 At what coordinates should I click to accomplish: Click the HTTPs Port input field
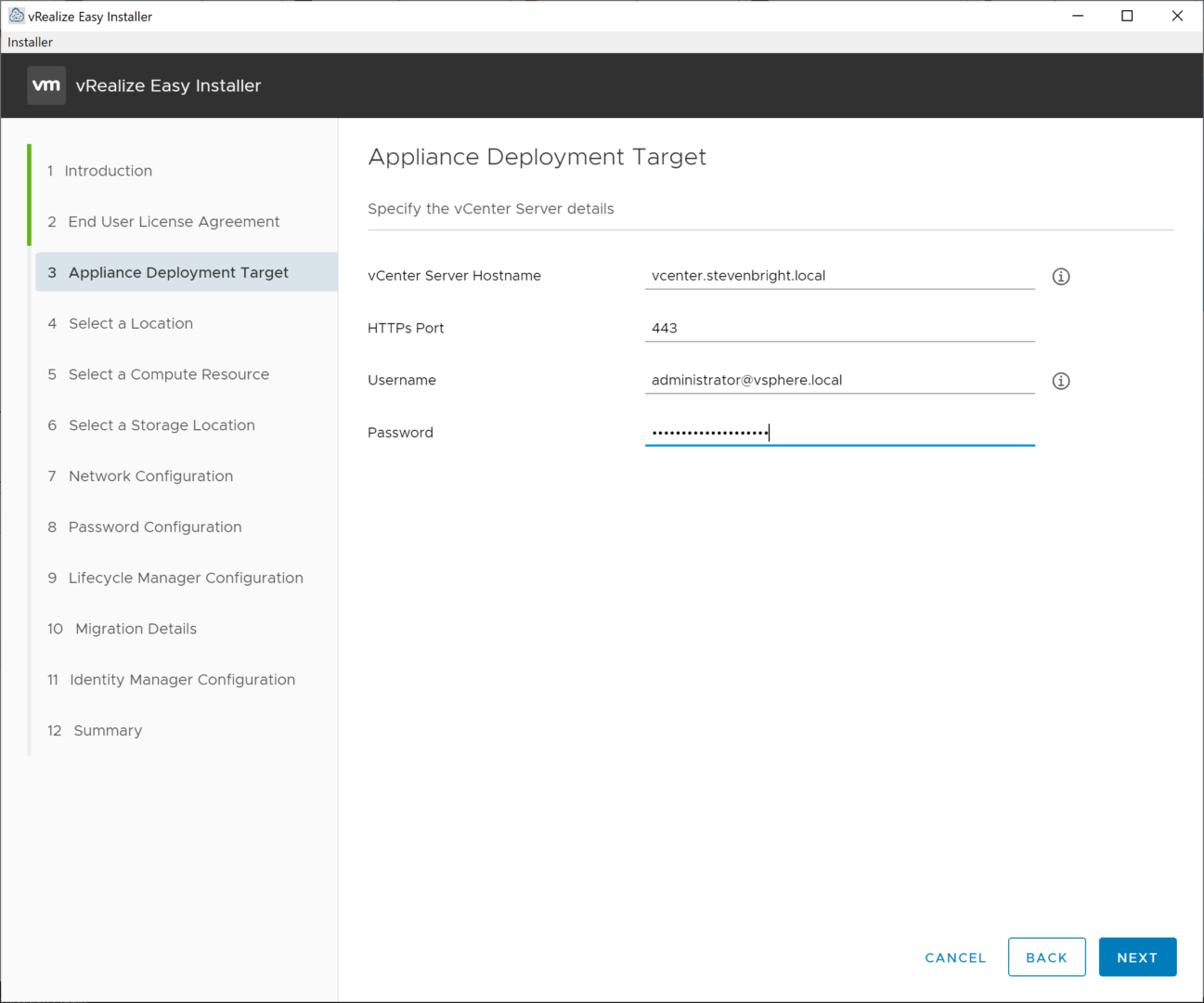(839, 328)
